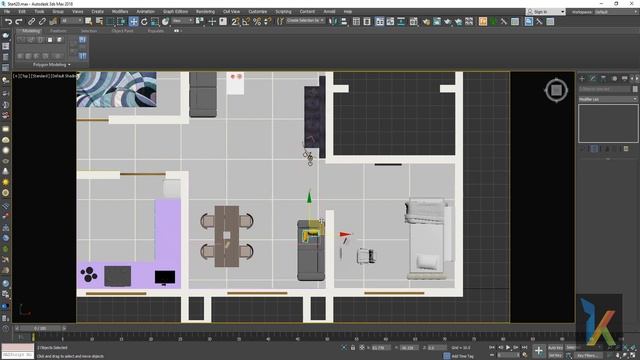This screenshot has height=360, width=640.
Task: Click the Mirror tool icon
Action: [x=333, y=21]
